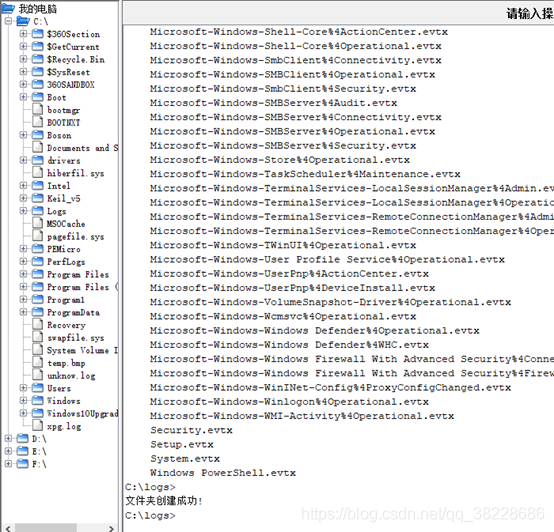Click the hiberfil.sys file icon
The image size is (554, 532).
tap(38, 172)
